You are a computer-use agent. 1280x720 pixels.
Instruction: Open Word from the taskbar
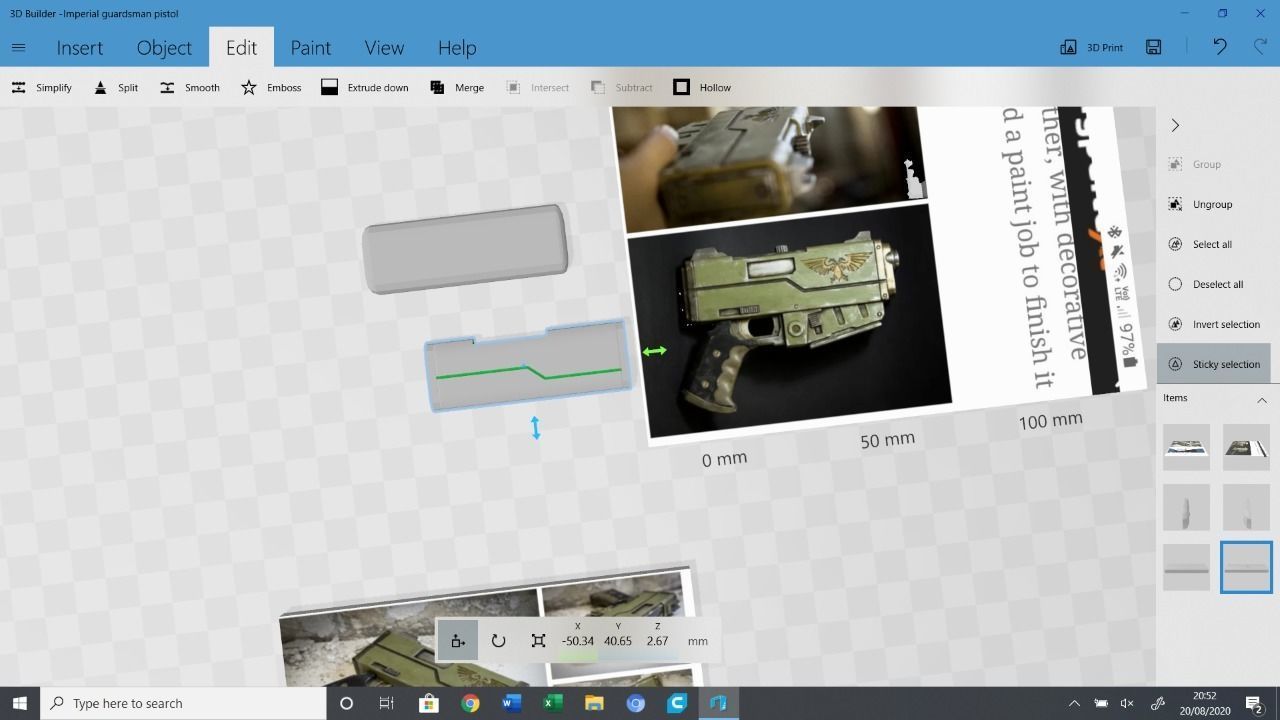pyautogui.click(x=511, y=703)
